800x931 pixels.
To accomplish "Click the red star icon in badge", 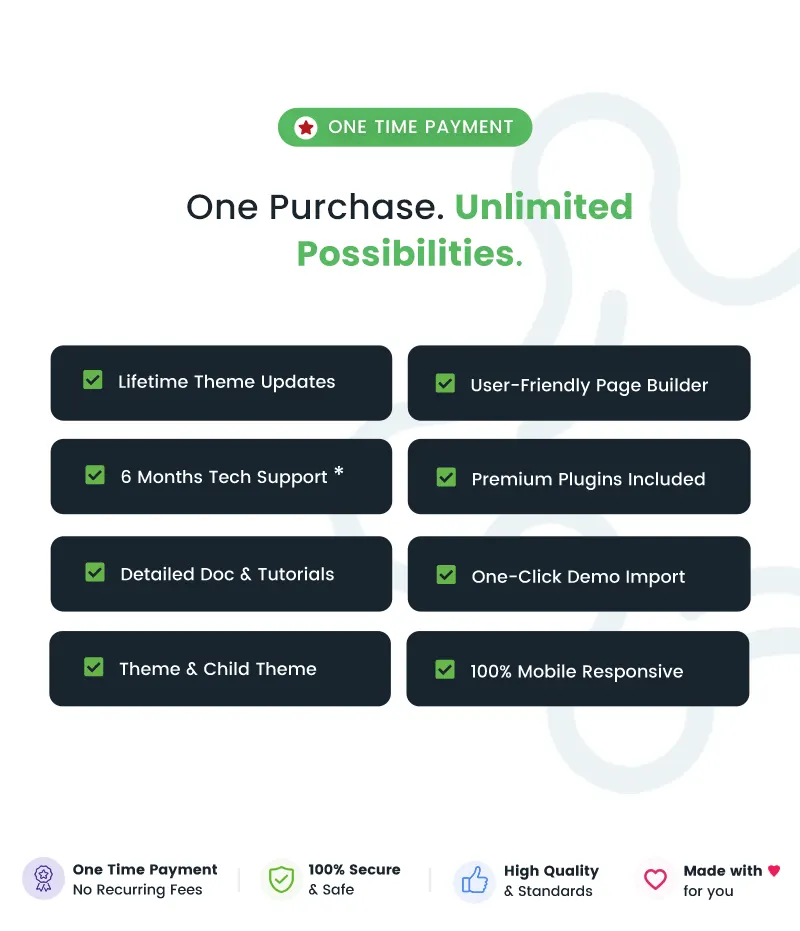I will tap(306, 127).
